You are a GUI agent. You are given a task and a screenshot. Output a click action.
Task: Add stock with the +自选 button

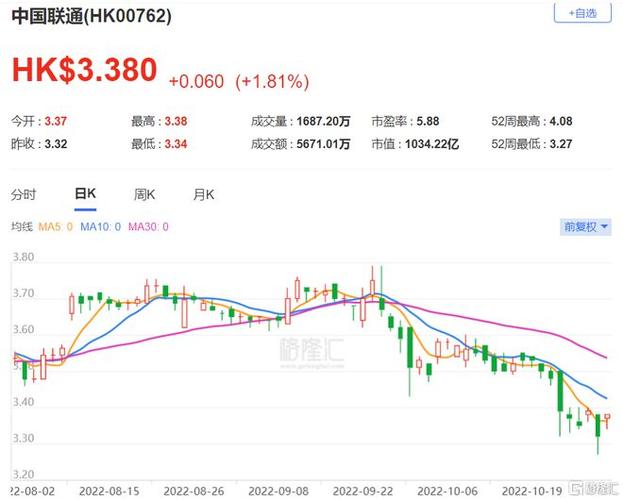pos(582,14)
